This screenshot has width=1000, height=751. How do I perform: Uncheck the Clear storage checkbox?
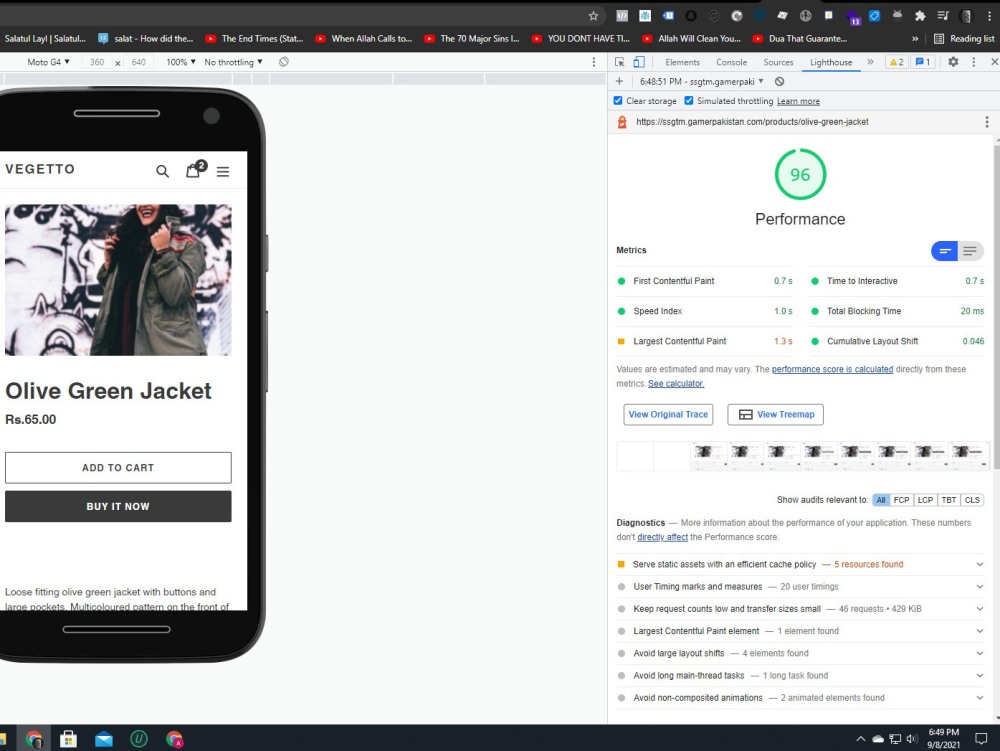click(x=618, y=101)
